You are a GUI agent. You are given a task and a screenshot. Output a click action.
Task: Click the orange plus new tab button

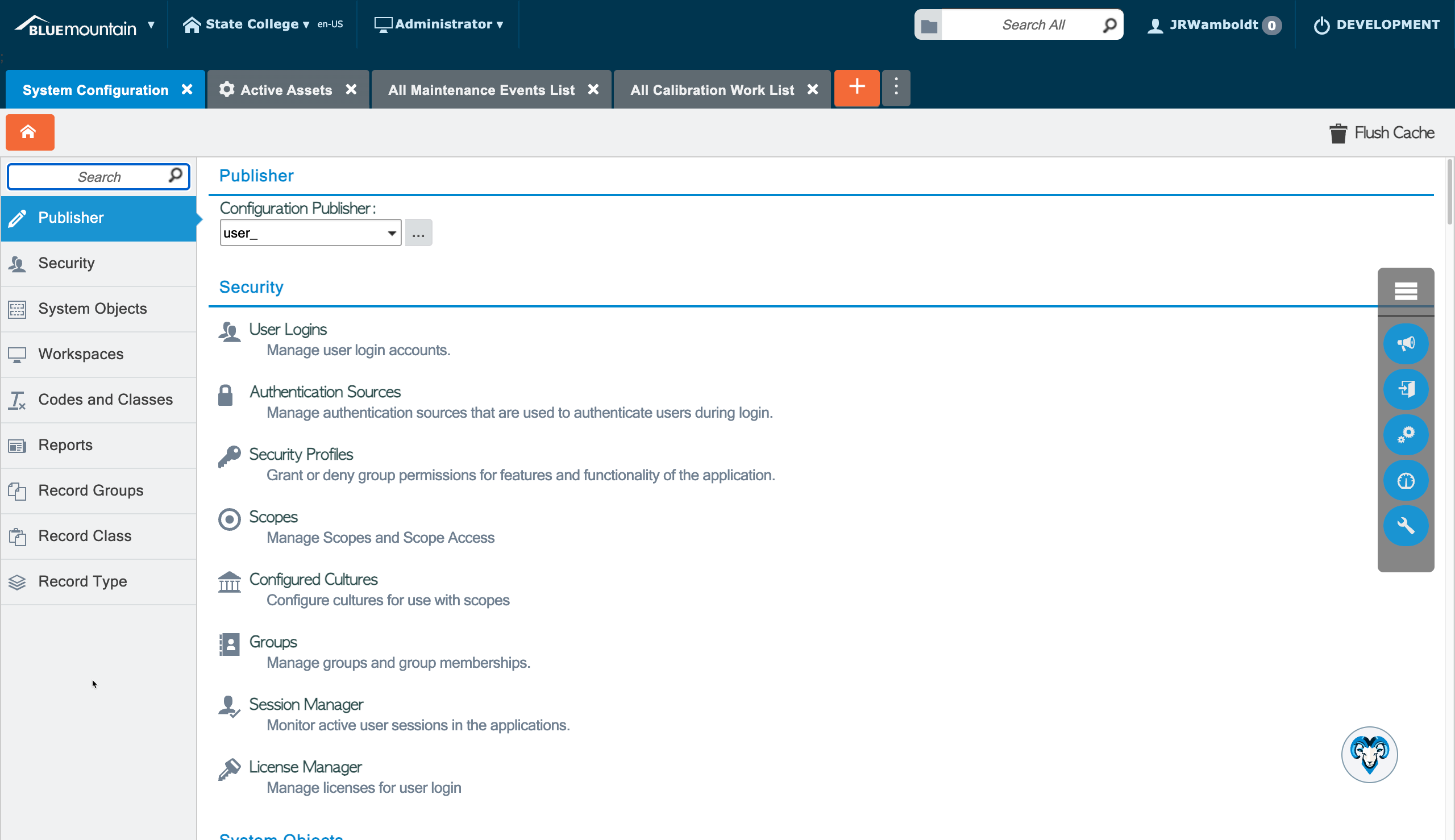(856, 88)
